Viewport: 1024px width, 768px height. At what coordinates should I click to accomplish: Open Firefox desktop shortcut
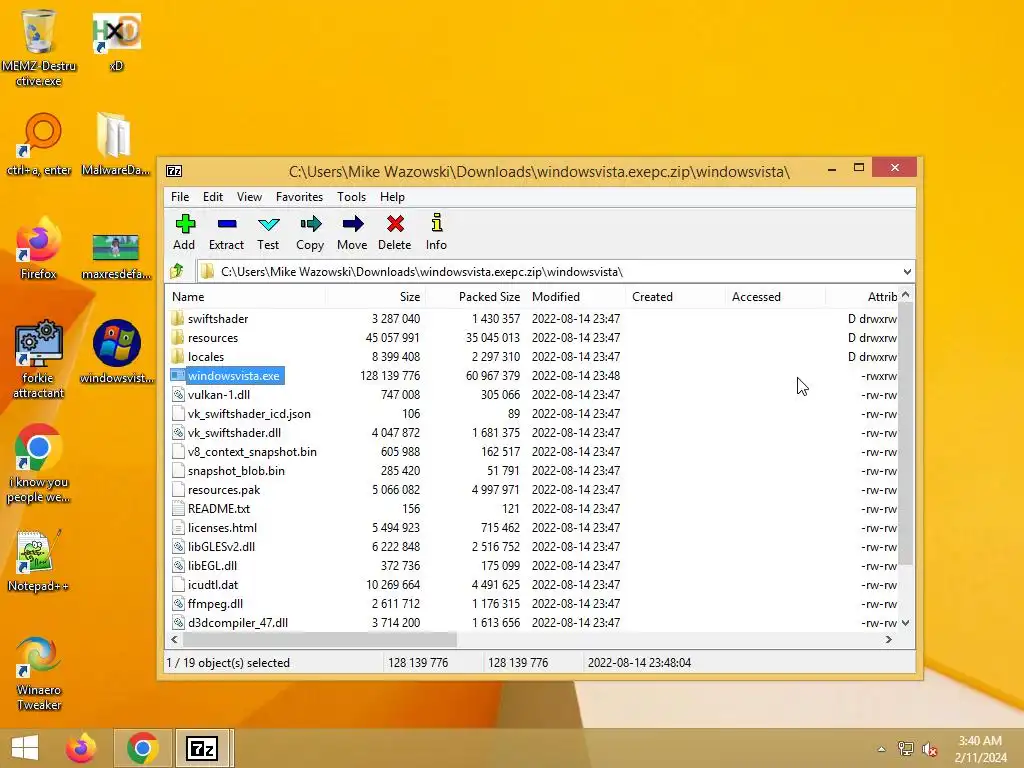coord(39,248)
